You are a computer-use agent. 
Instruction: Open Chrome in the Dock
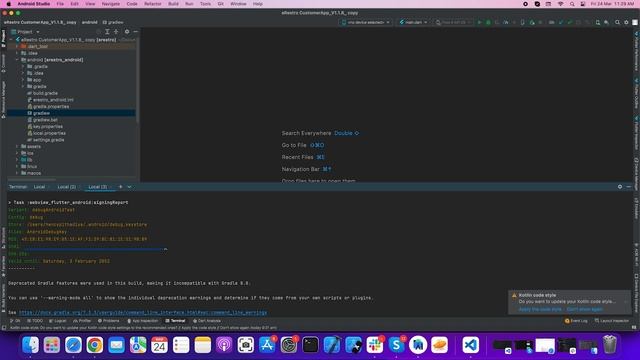95,345
